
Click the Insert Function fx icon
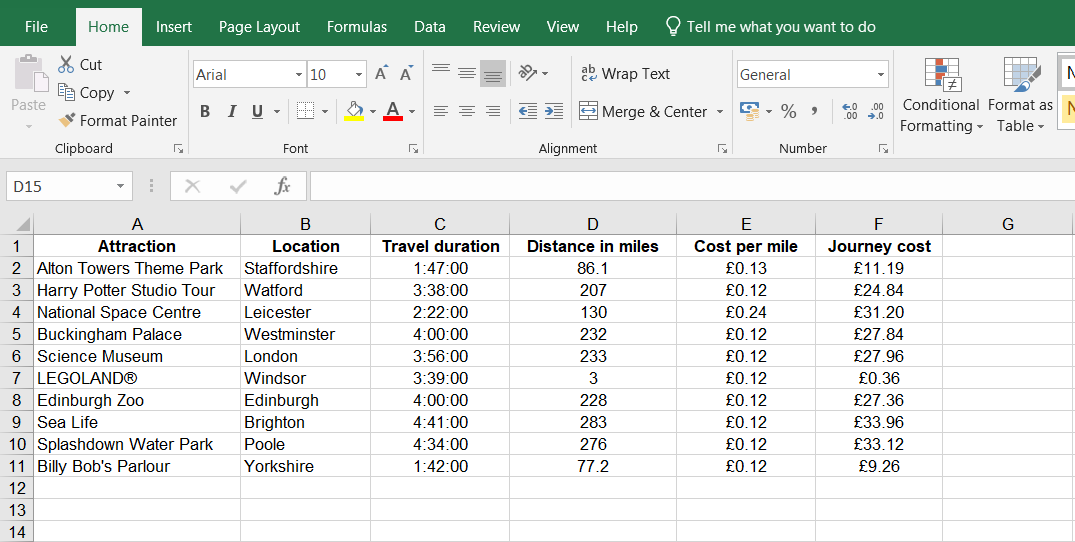coord(282,186)
